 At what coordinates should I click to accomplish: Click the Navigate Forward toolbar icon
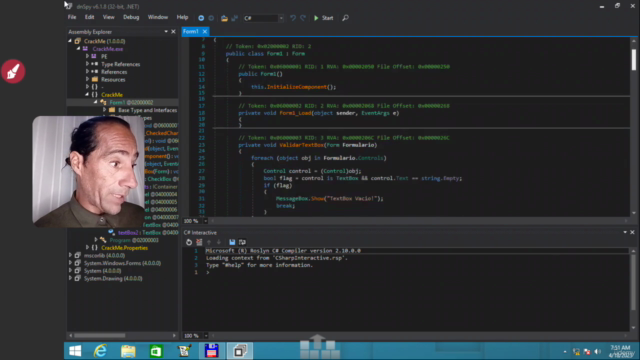(211, 18)
